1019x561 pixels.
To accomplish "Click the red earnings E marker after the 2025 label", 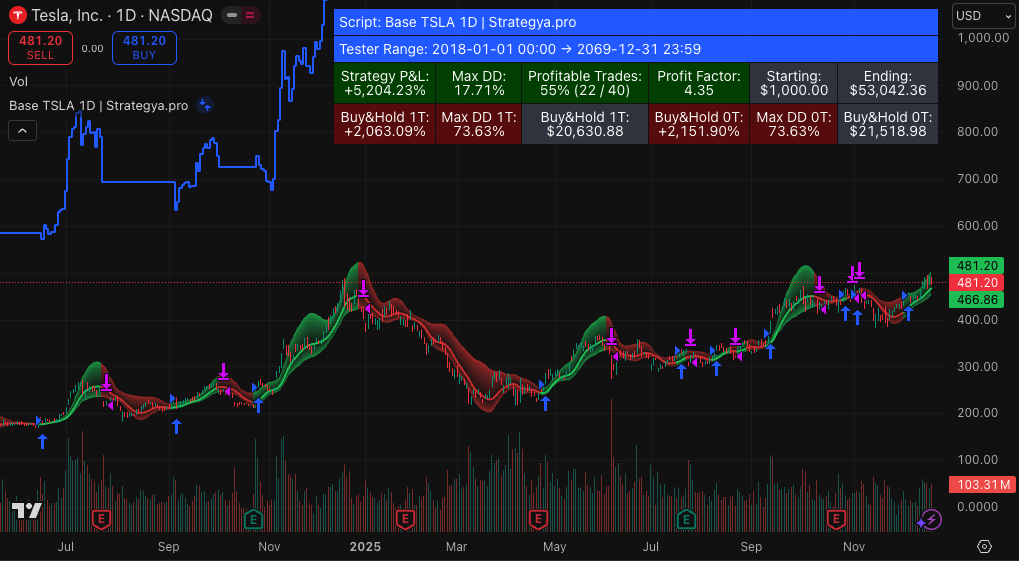I will click(x=405, y=519).
